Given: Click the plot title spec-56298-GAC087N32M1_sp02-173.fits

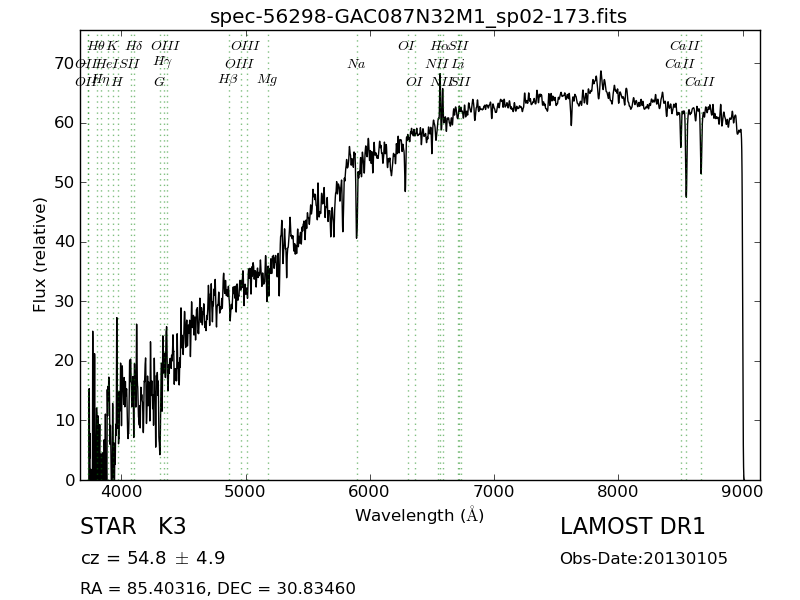Looking at the screenshot, I should click(418, 16).
